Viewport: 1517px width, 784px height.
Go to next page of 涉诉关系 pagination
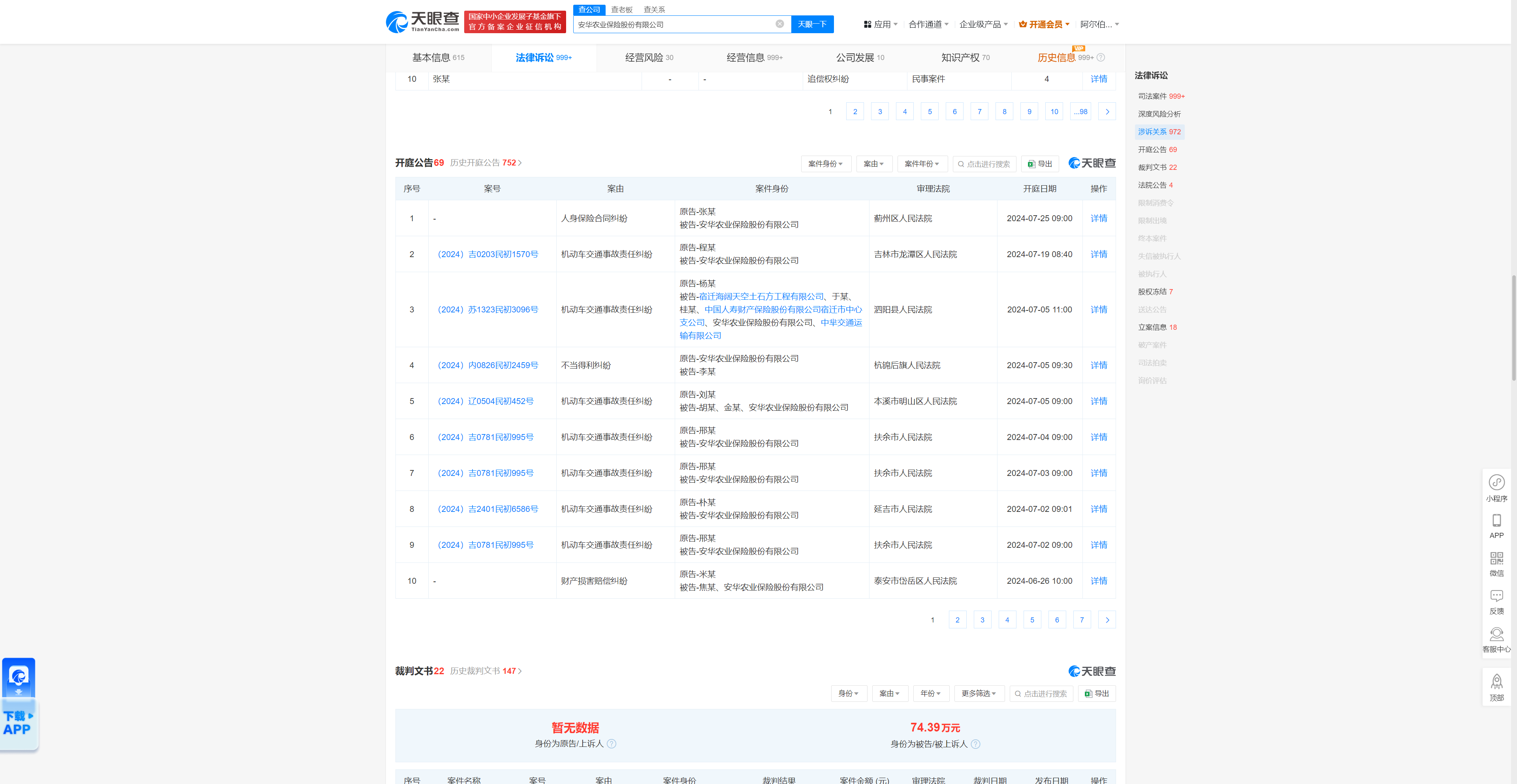tap(1107, 112)
